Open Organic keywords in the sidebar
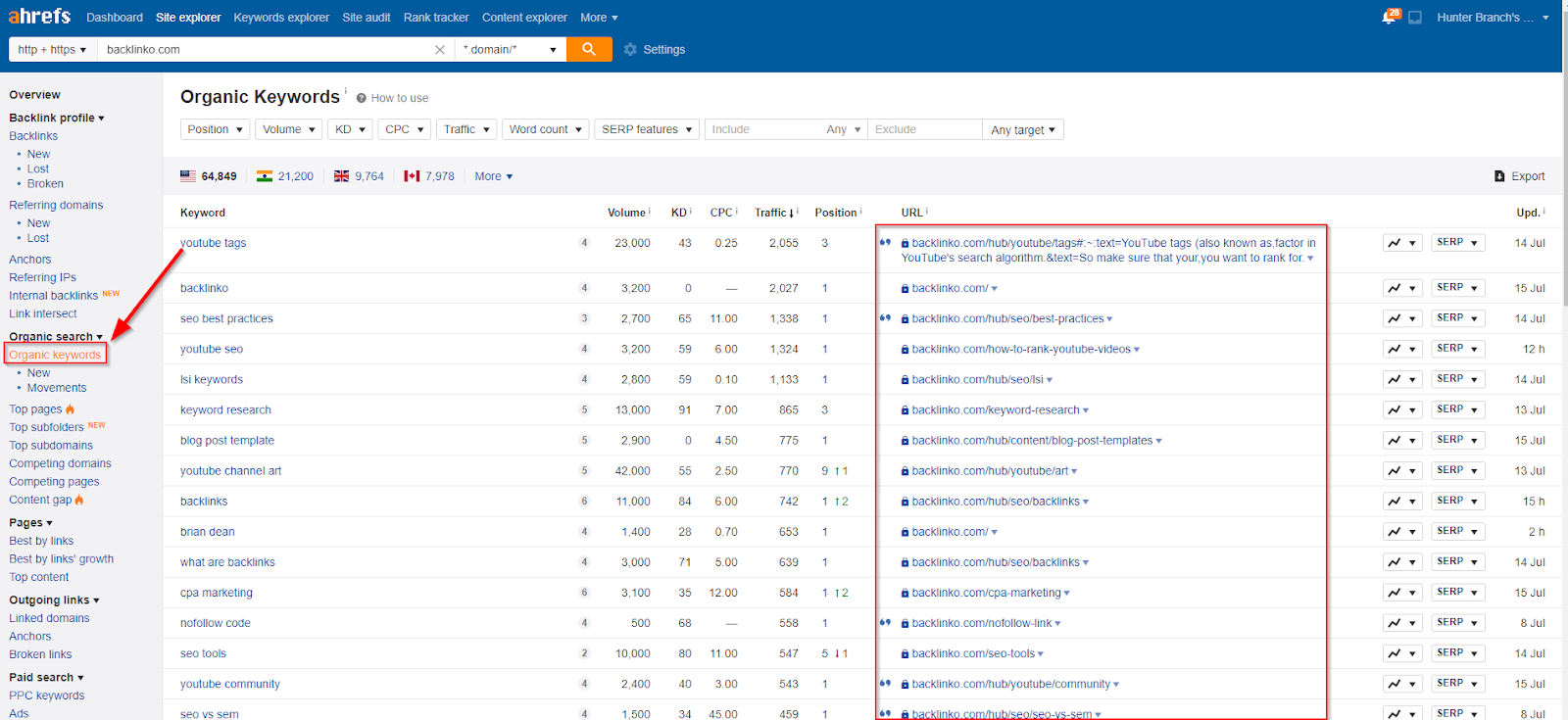The height and width of the screenshot is (720, 1568). pos(55,355)
